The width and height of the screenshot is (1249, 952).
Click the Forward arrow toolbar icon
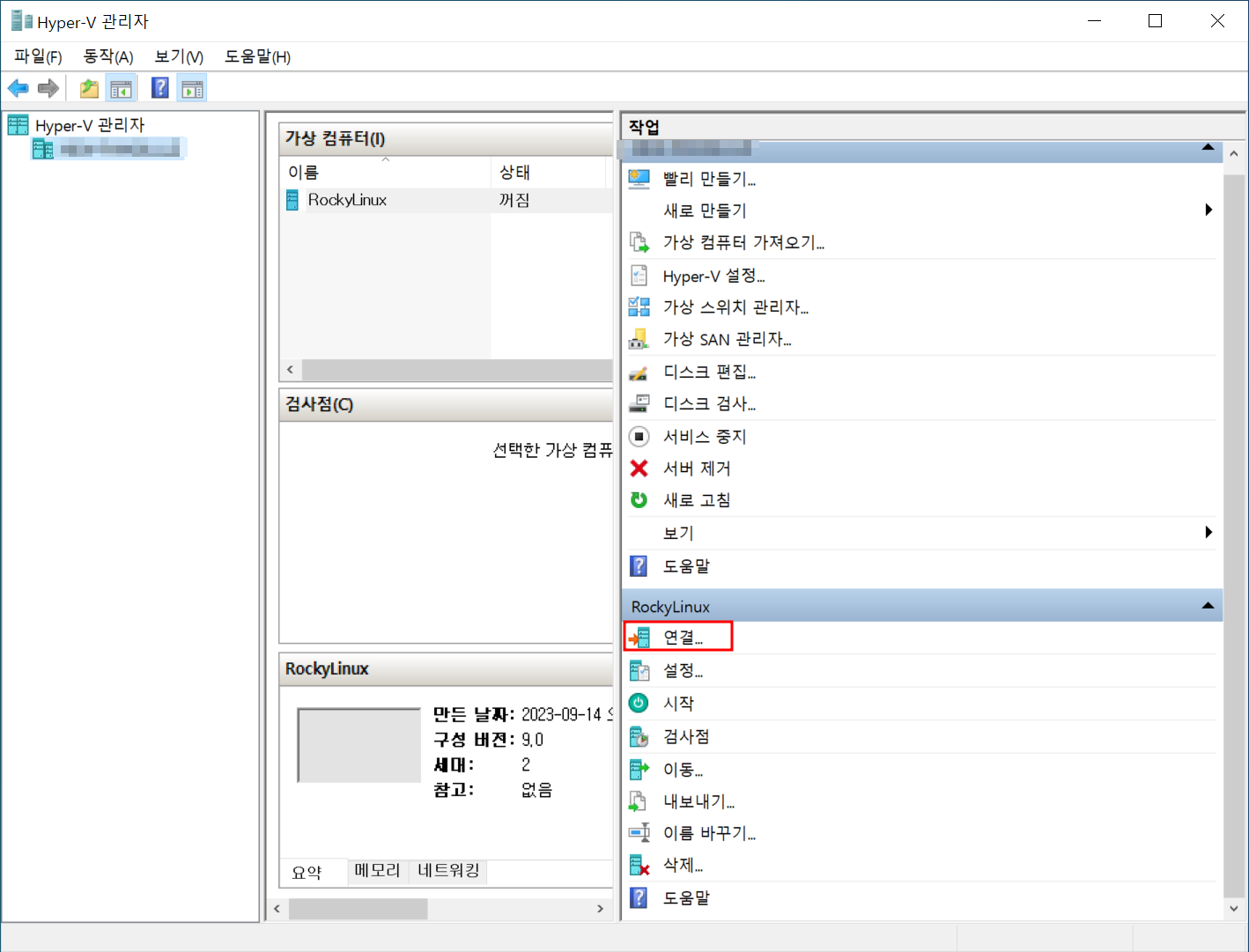(x=48, y=88)
